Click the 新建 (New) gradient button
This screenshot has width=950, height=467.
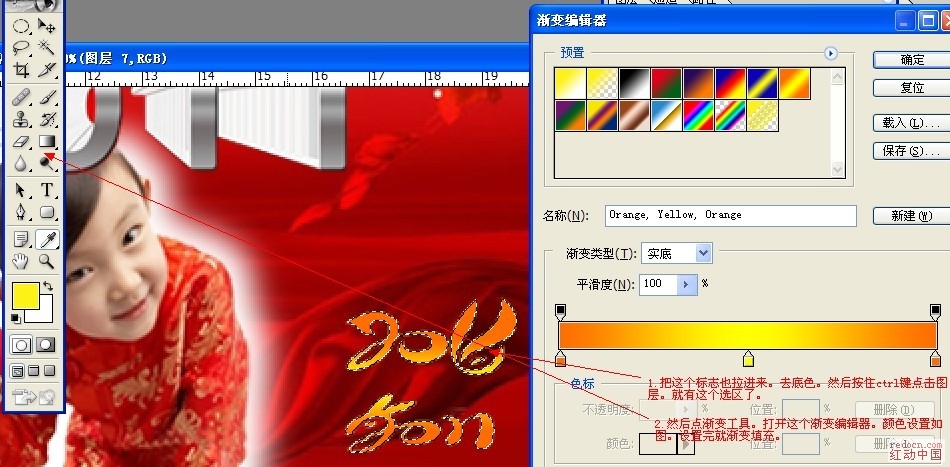pos(912,215)
